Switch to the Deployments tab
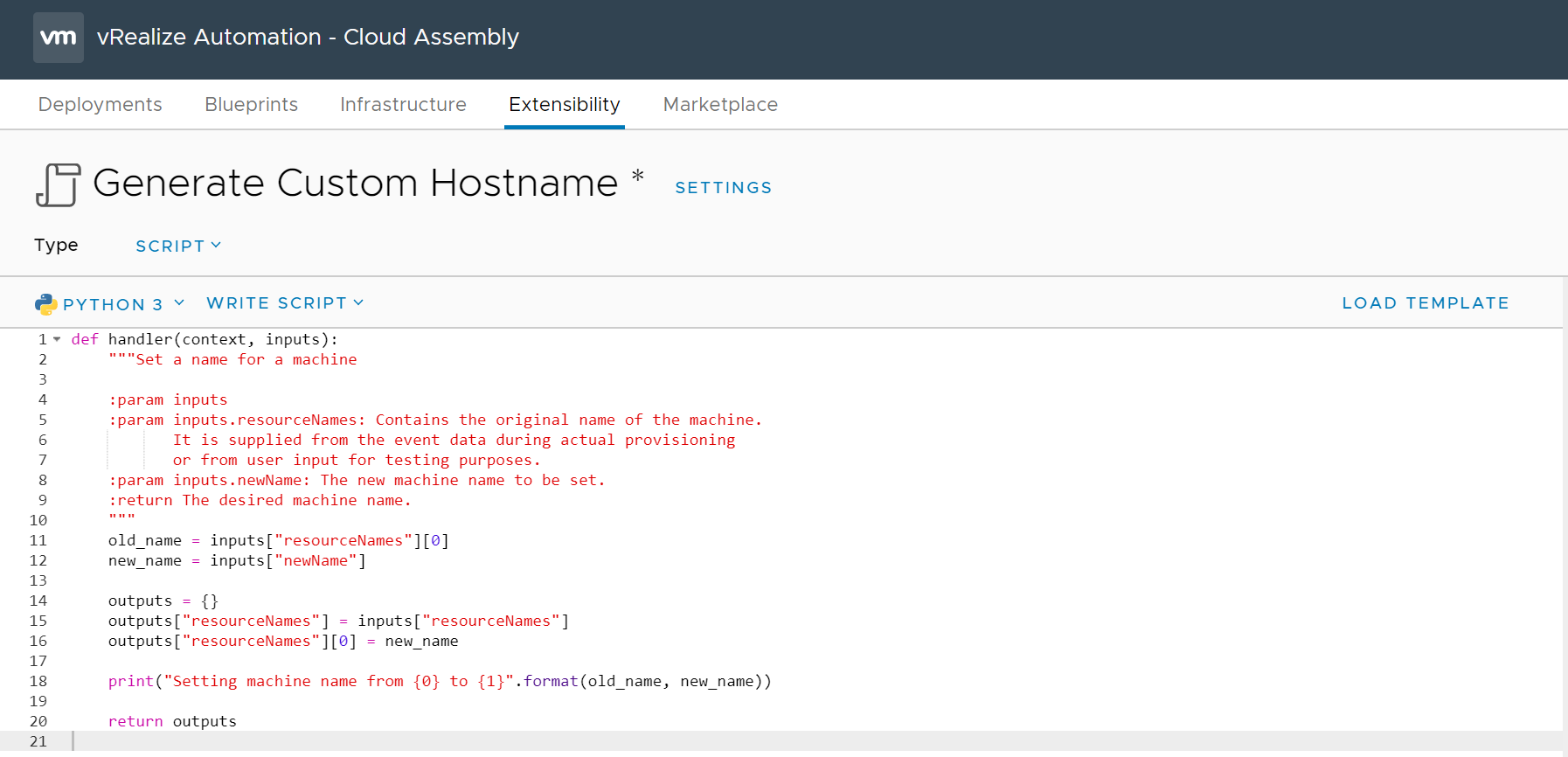 click(101, 105)
